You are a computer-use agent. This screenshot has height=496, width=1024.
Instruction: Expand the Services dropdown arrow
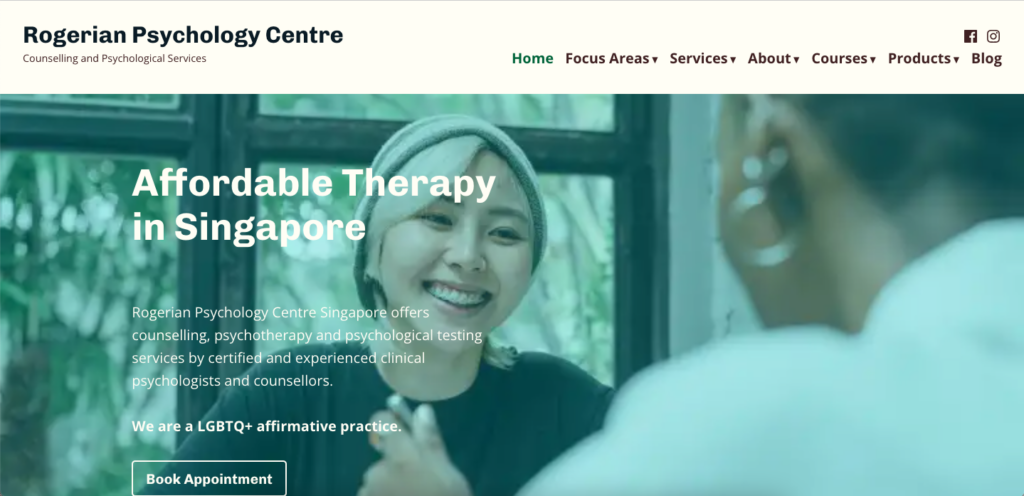click(x=733, y=59)
